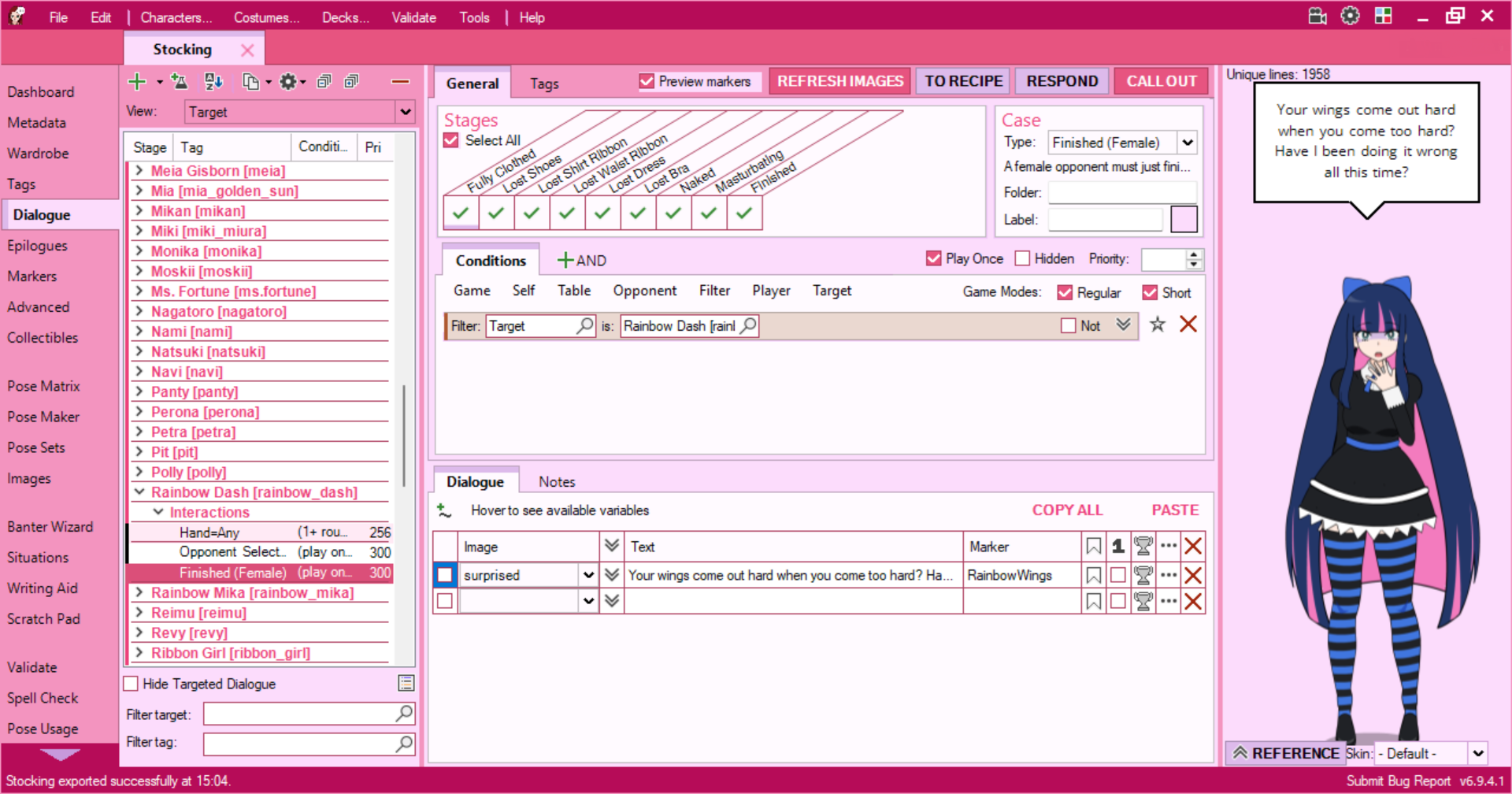1512x794 pixels.
Task: Click the Folder input field
Action: [1122, 192]
